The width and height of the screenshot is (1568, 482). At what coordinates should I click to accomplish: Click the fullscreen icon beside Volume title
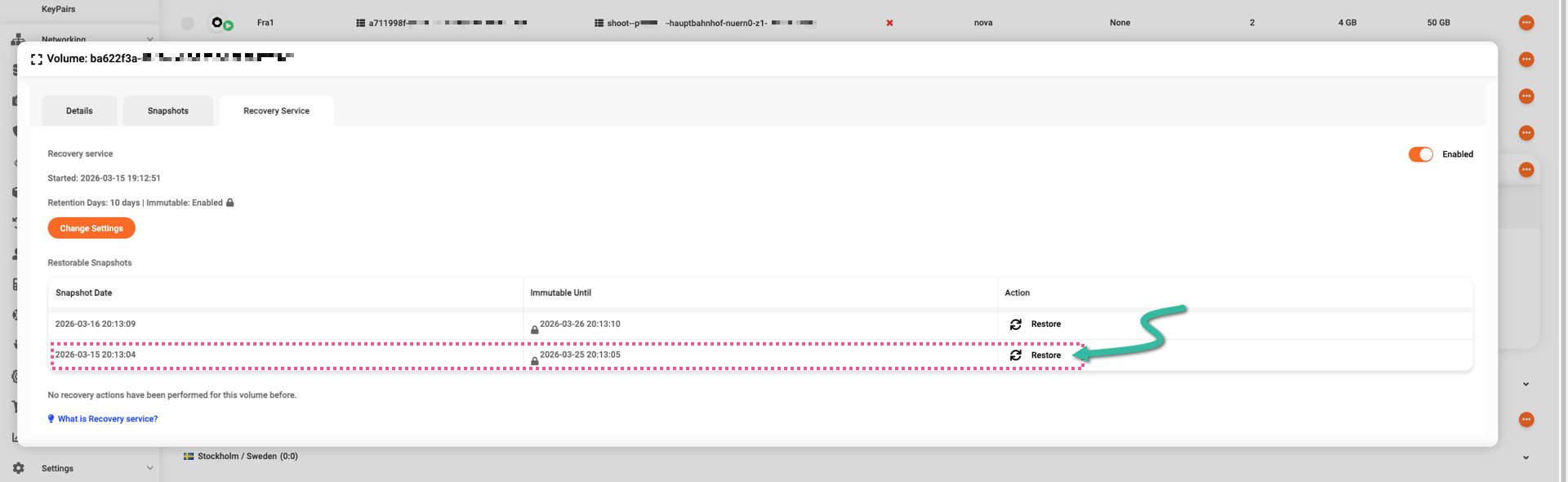point(36,59)
